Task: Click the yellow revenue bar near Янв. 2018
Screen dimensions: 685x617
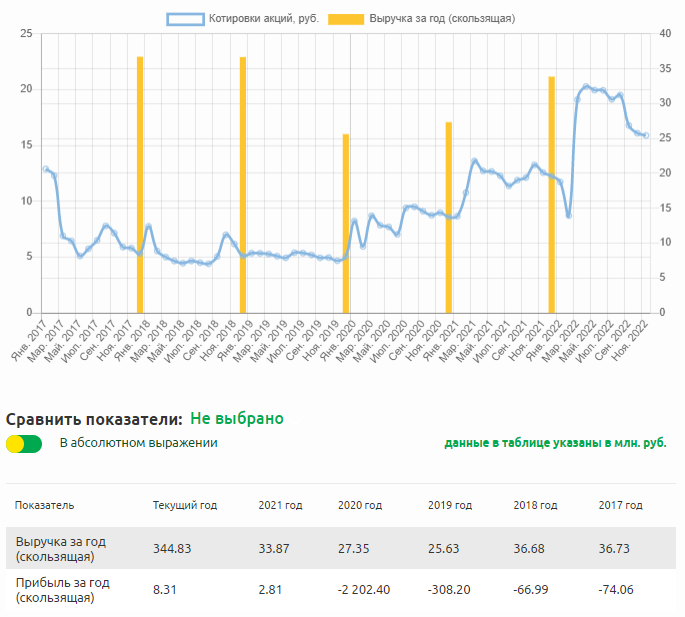Action: tap(141, 185)
